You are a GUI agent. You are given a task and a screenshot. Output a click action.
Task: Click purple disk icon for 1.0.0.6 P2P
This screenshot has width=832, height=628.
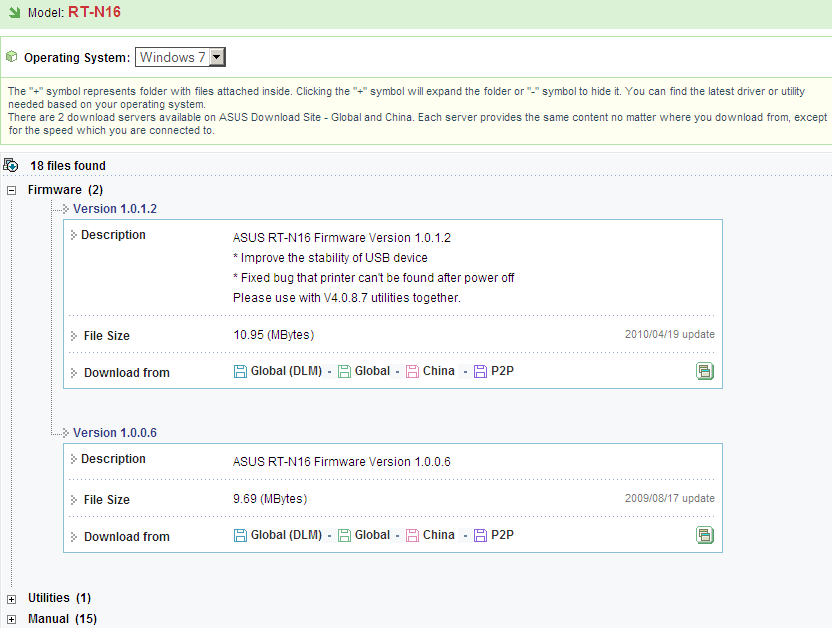tap(480, 535)
